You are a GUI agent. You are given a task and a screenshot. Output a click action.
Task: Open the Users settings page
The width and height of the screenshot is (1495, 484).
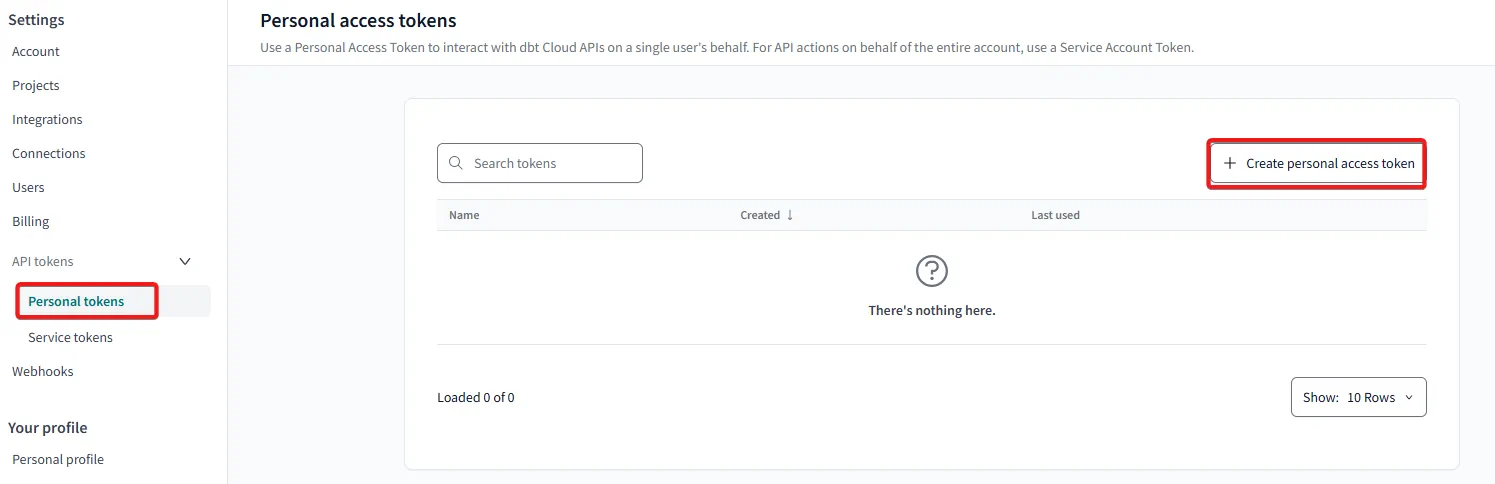28,187
